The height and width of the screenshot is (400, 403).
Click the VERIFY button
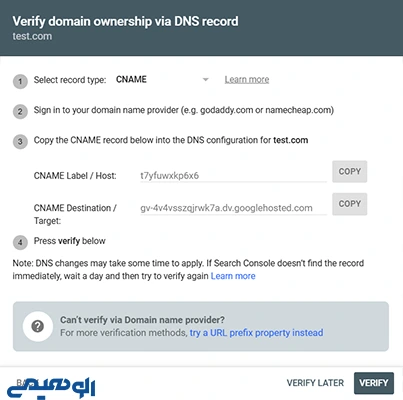tap(374, 383)
